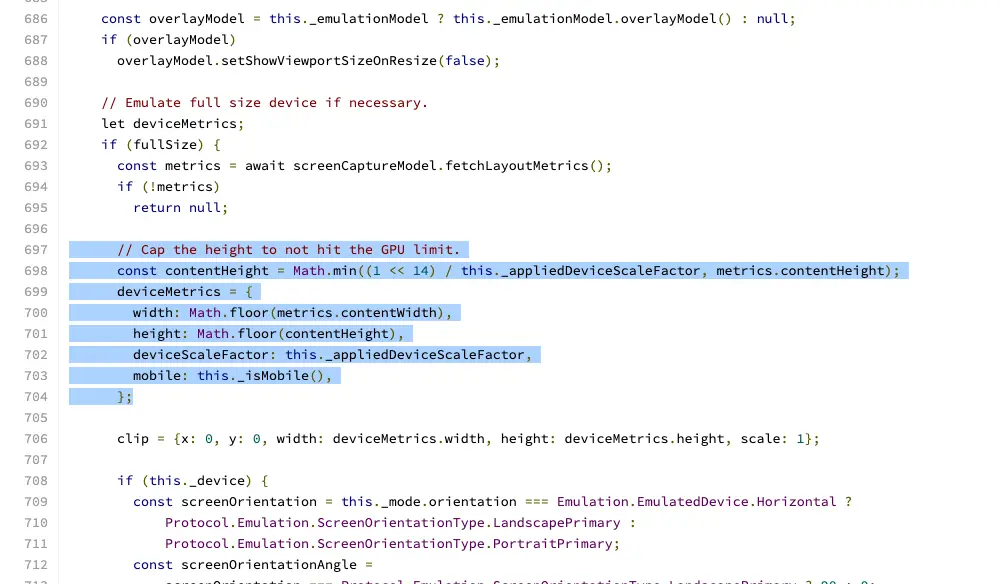Click line number 704 in the gutter
This screenshot has height=584, width=1000.
tap(36, 397)
